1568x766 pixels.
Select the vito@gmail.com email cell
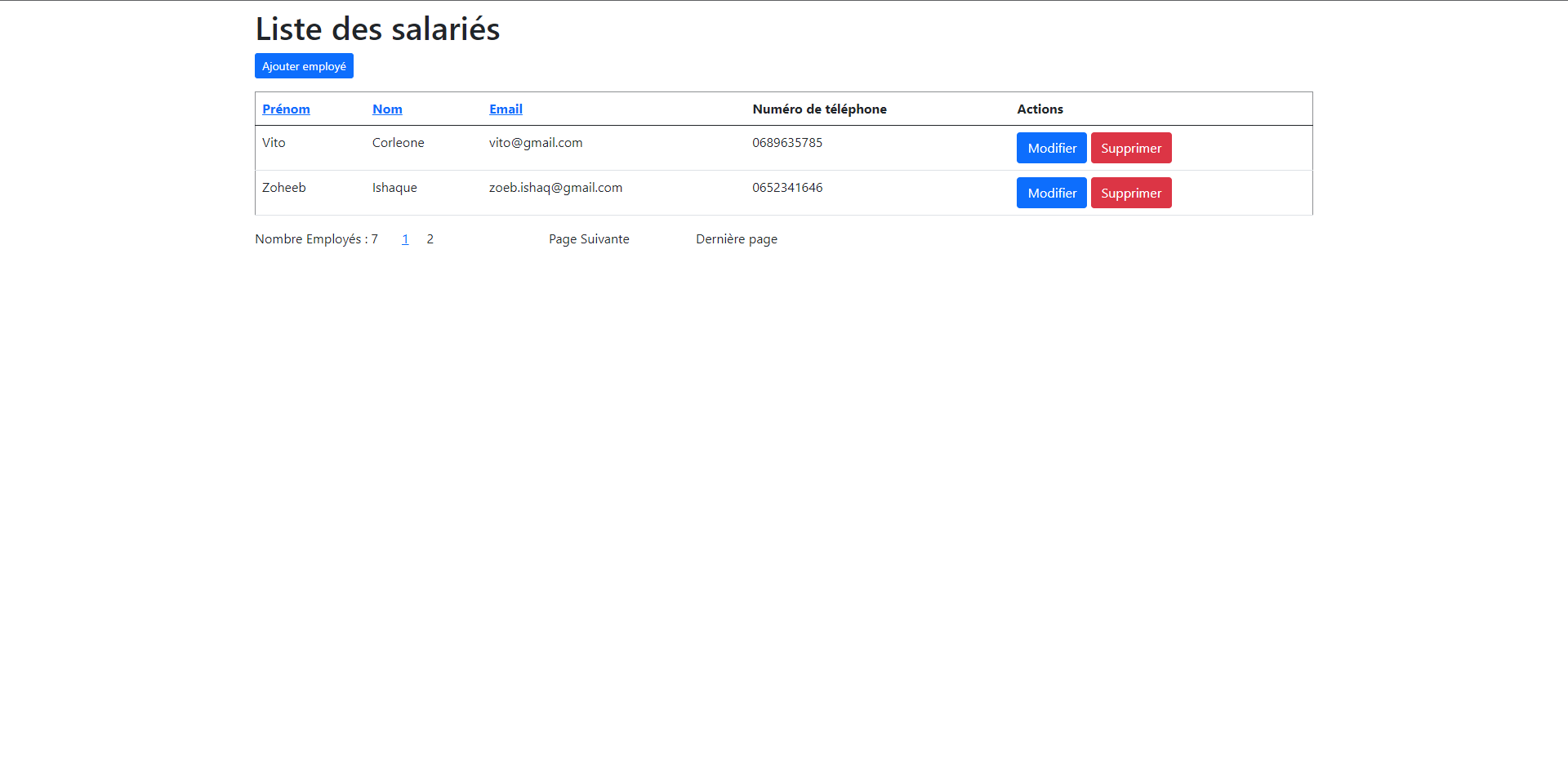pyautogui.click(x=536, y=143)
